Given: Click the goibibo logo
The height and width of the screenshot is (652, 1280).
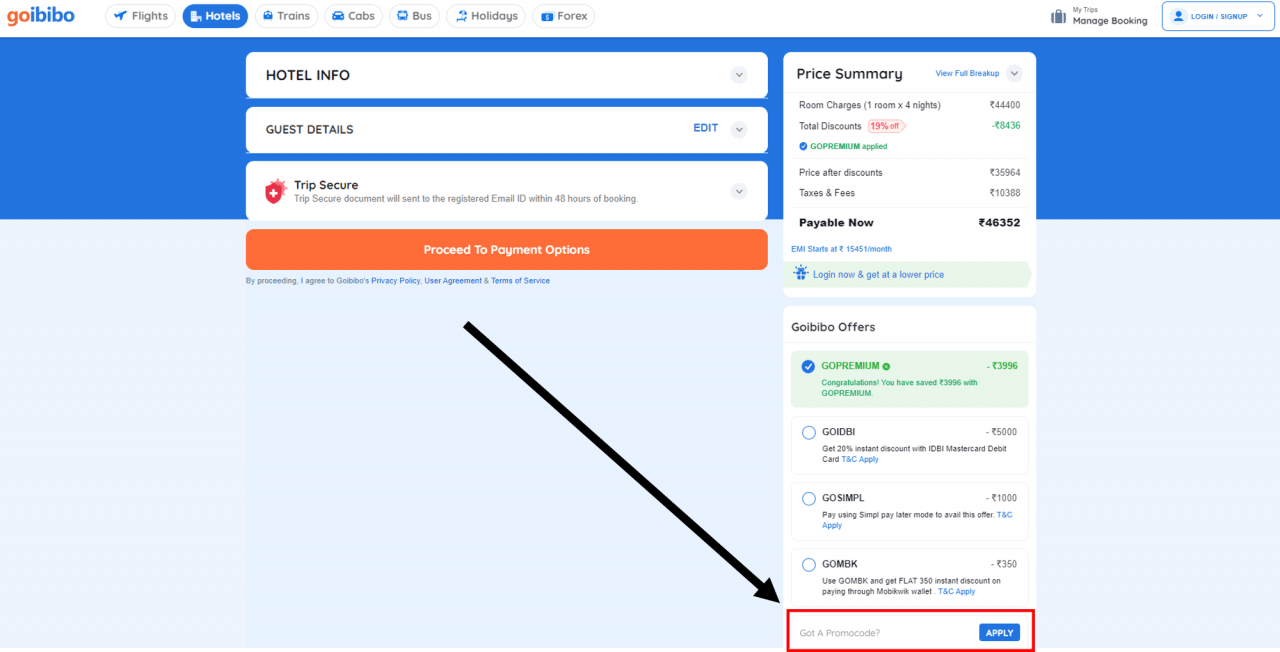Looking at the screenshot, I should [41, 16].
